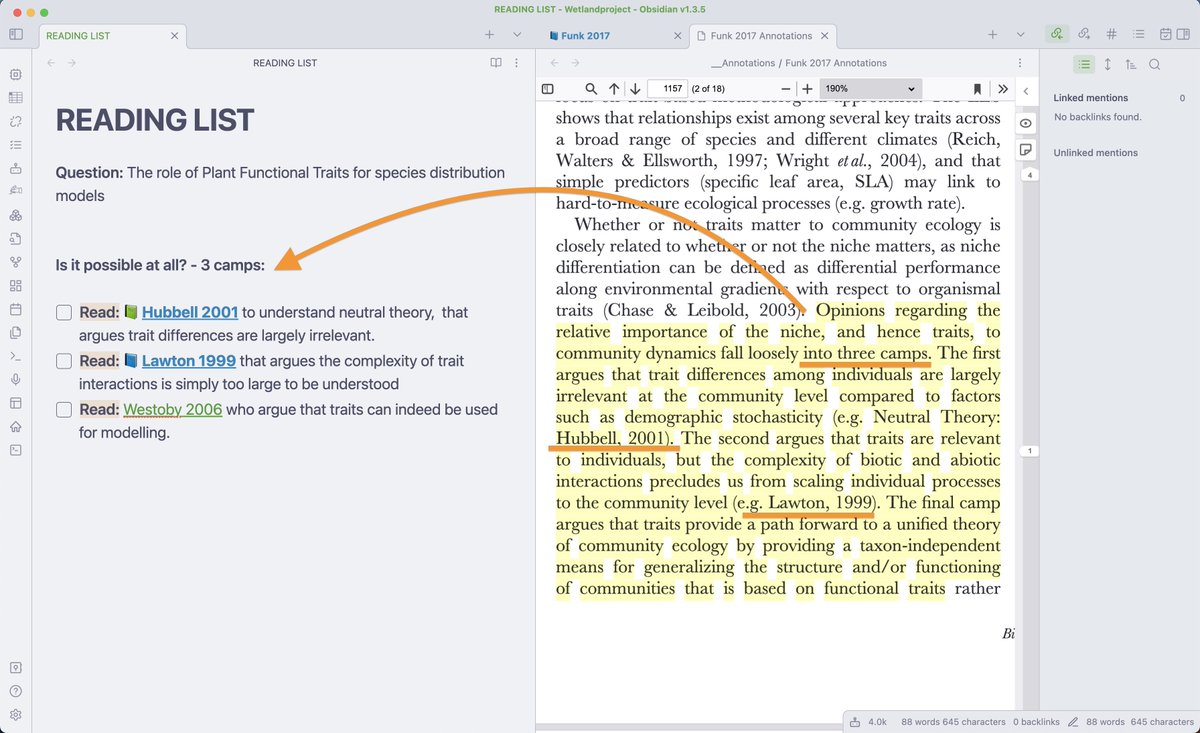
Task: Click the PDF bookmark icon
Action: pyautogui.click(x=977, y=89)
